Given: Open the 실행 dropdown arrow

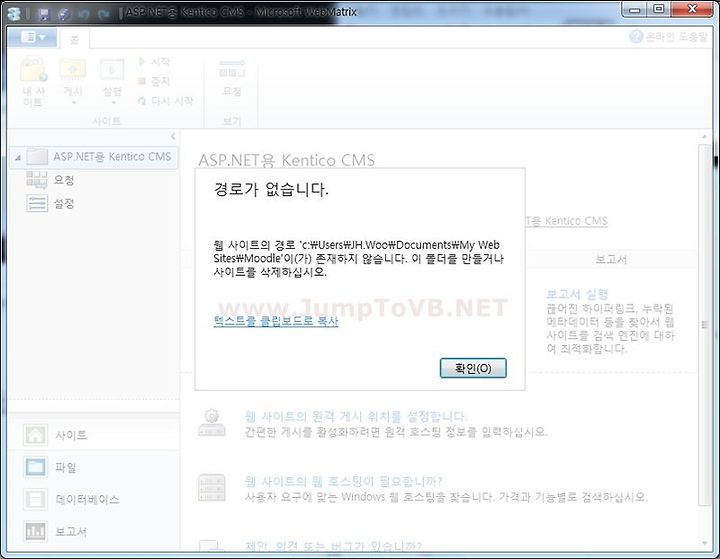Looking at the screenshot, I should point(113,102).
